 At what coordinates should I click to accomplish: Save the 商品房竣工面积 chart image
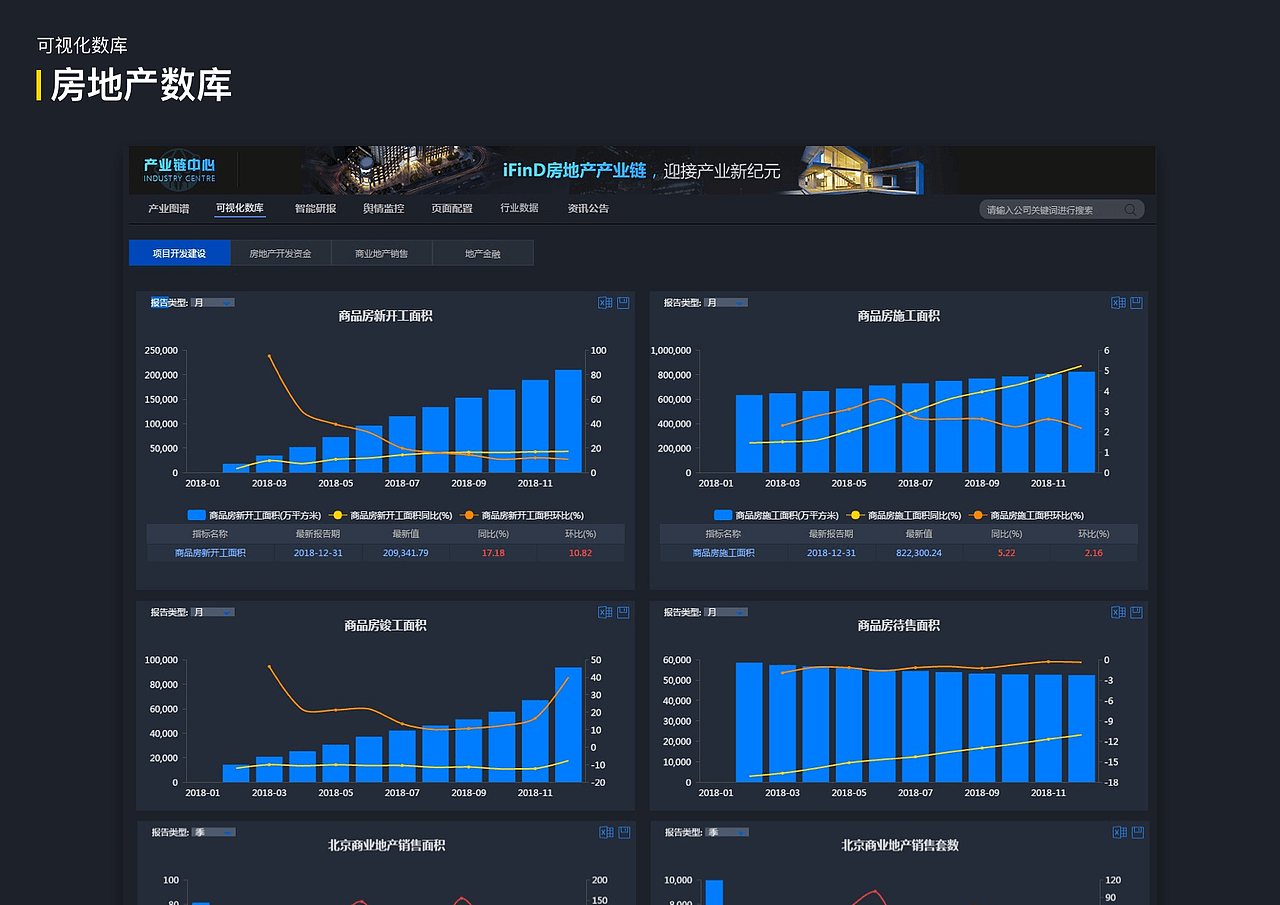pyautogui.click(x=623, y=612)
